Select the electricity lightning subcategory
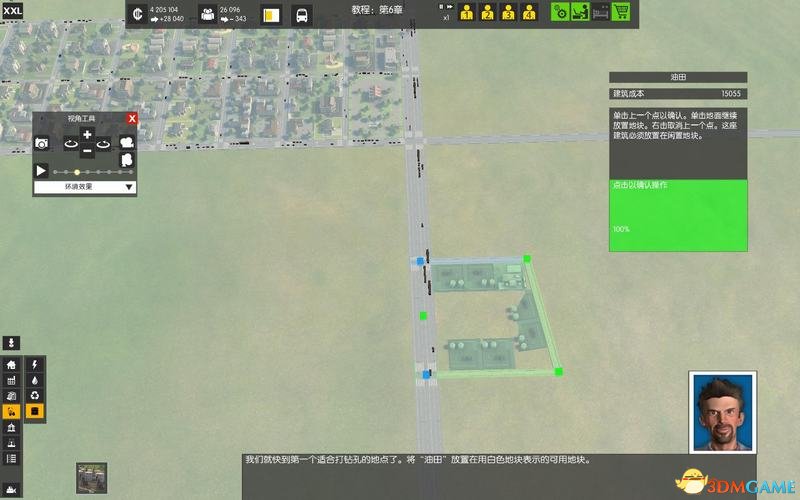The width and height of the screenshot is (800, 500). pyautogui.click(x=35, y=364)
